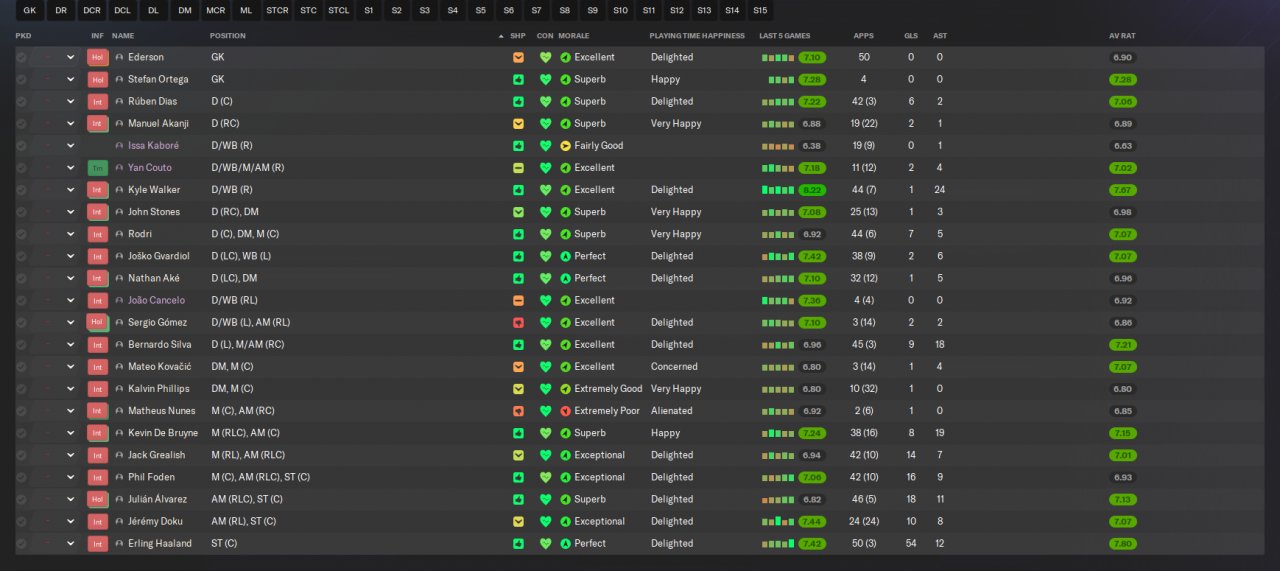Tick the picked checkbox for Bernardo Silva
Image resolution: width=1280 pixels, height=571 pixels.
(21, 344)
